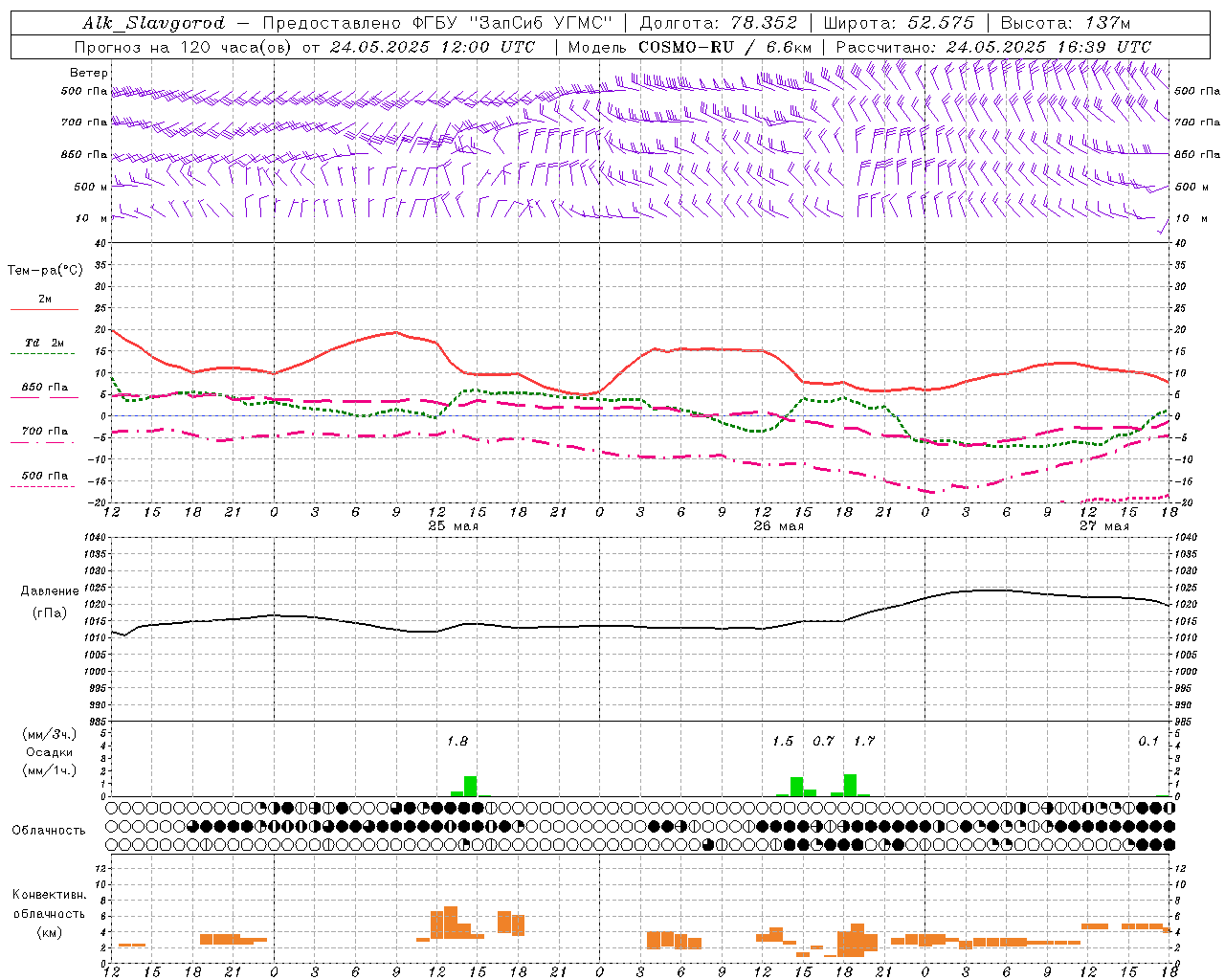Click the Давление pressure panel label
The height and width of the screenshot is (980, 1225).
click(x=50, y=590)
